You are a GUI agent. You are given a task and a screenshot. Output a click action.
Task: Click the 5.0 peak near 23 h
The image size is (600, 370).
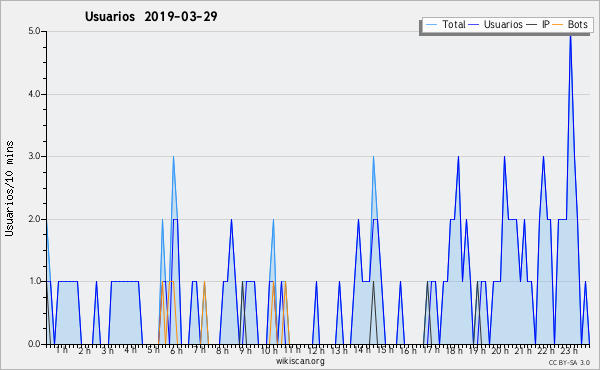coord(570,36)
